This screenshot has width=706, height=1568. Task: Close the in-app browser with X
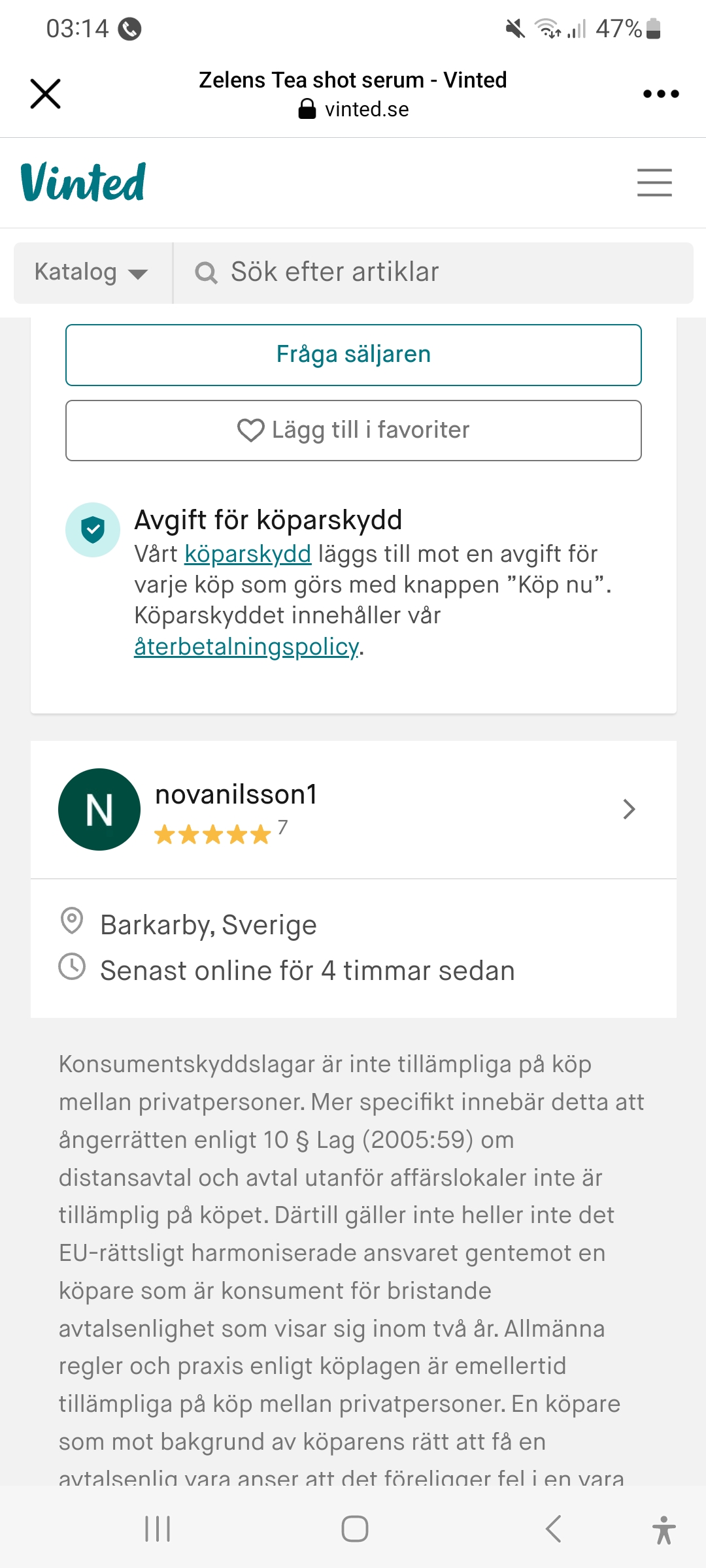tap(45, 93)
